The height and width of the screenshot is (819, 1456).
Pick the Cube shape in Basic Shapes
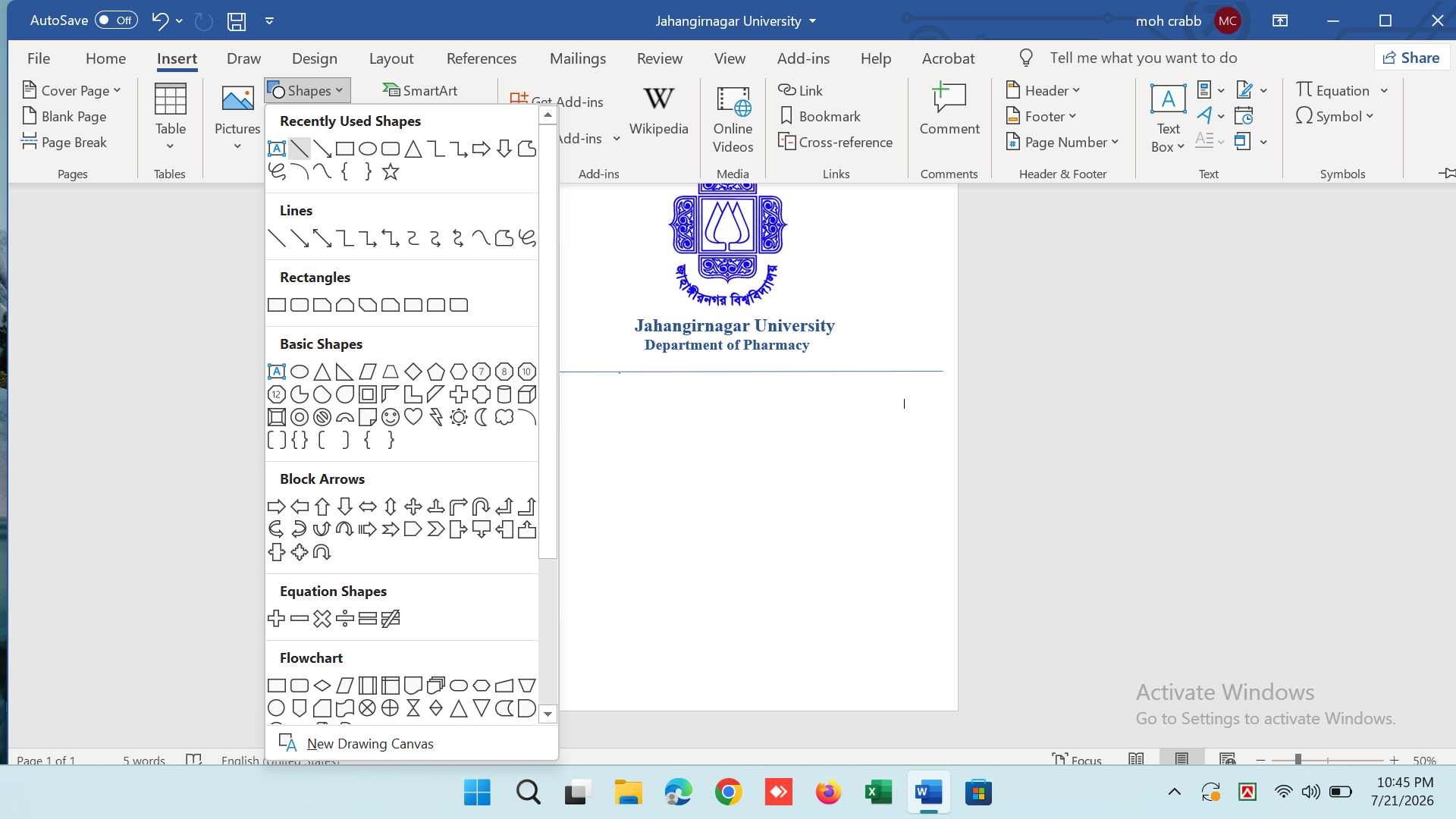coord(527,394)
